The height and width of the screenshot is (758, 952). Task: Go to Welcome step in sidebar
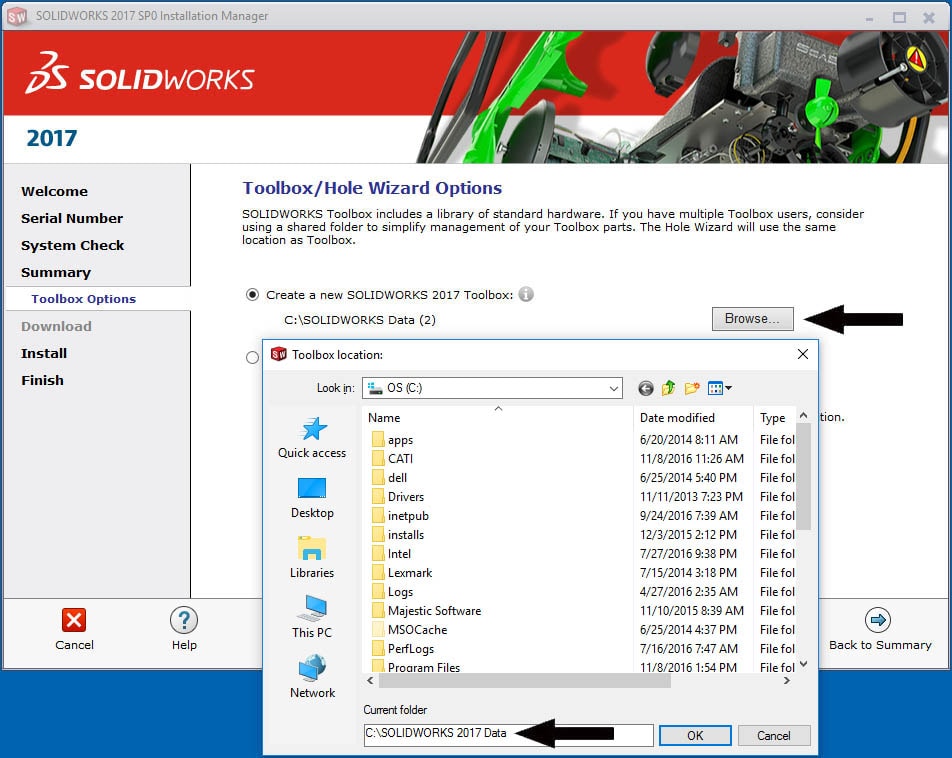(55, 191)
